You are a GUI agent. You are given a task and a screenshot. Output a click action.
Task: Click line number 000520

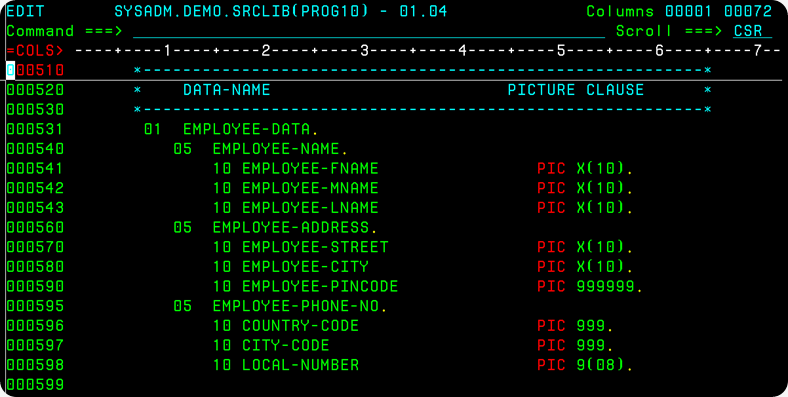pyautogui.click(x=35, y=90)
